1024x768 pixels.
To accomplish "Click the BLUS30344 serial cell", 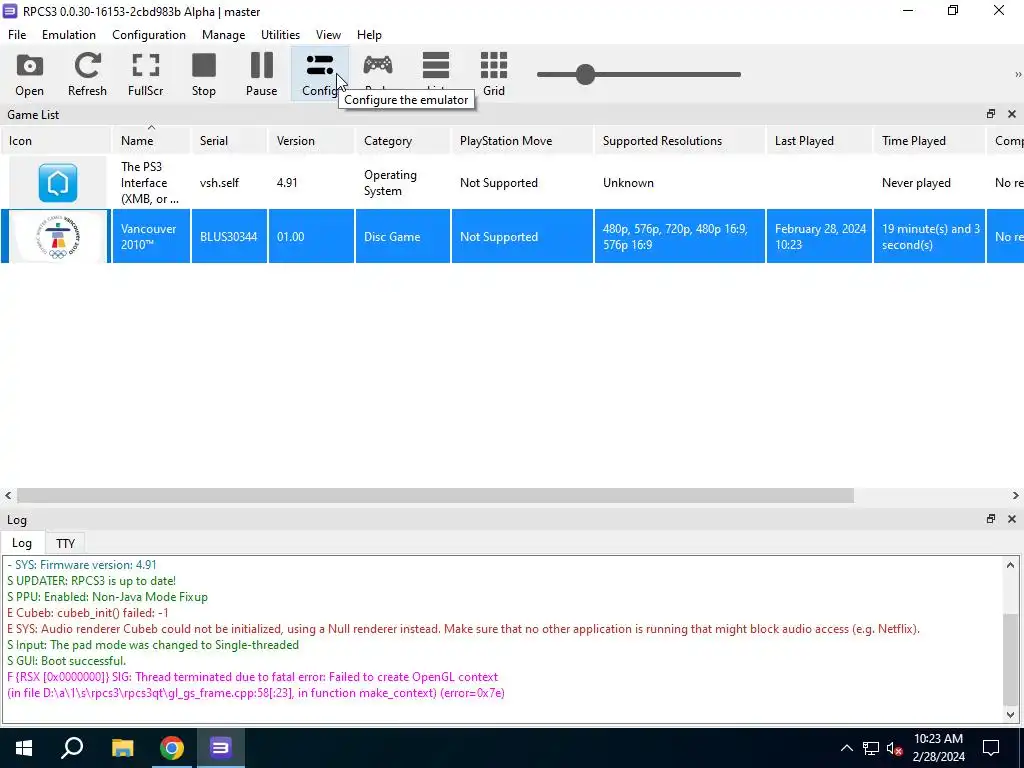I will tap(229, 236).
